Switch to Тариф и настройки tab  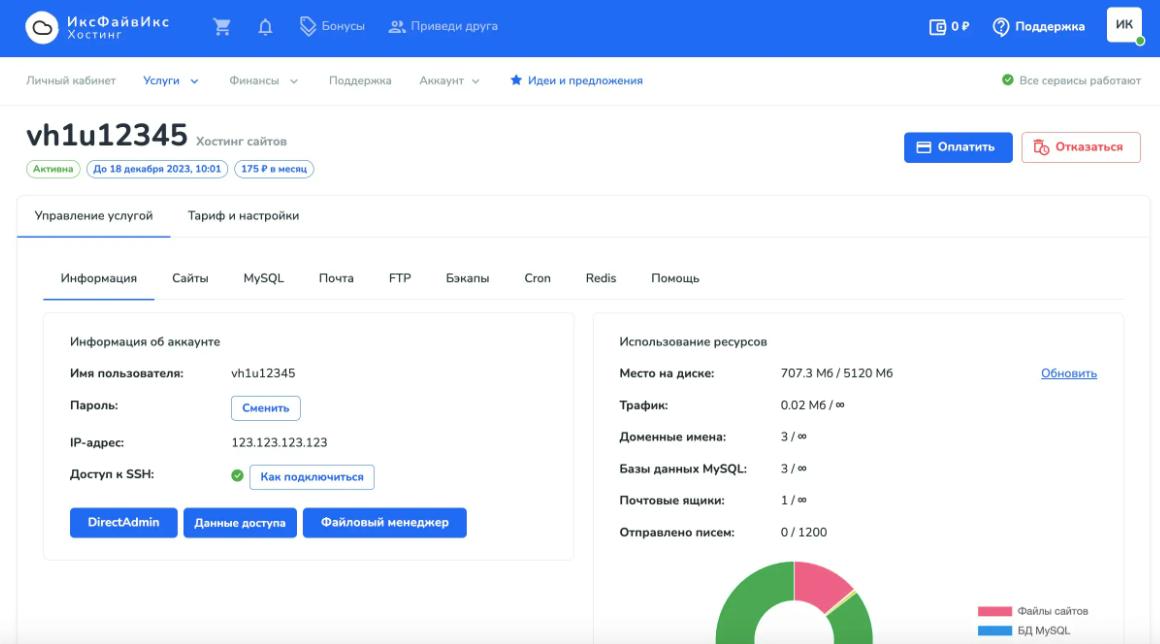243,216
